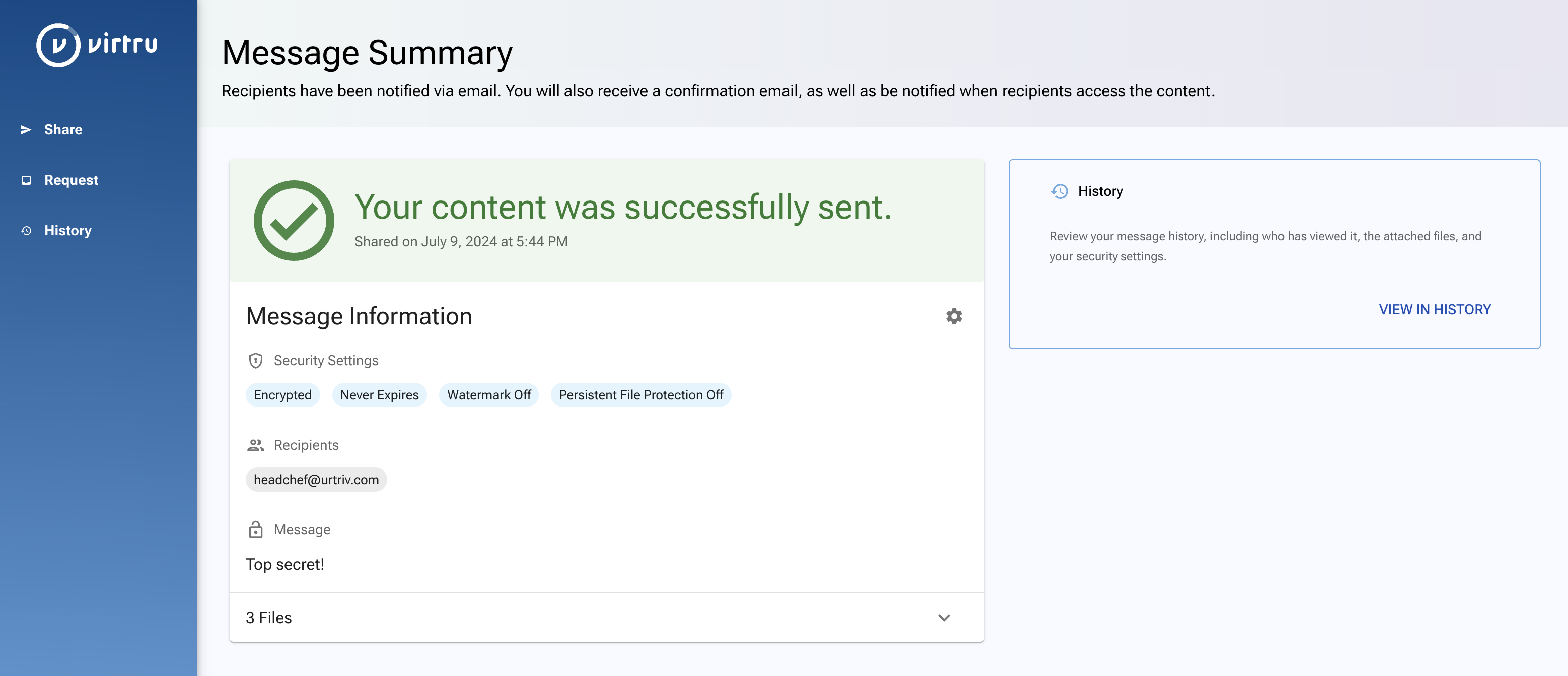Click the VIEW IN HISTORY link
1568x676 pixels.
pos(1435,309)
